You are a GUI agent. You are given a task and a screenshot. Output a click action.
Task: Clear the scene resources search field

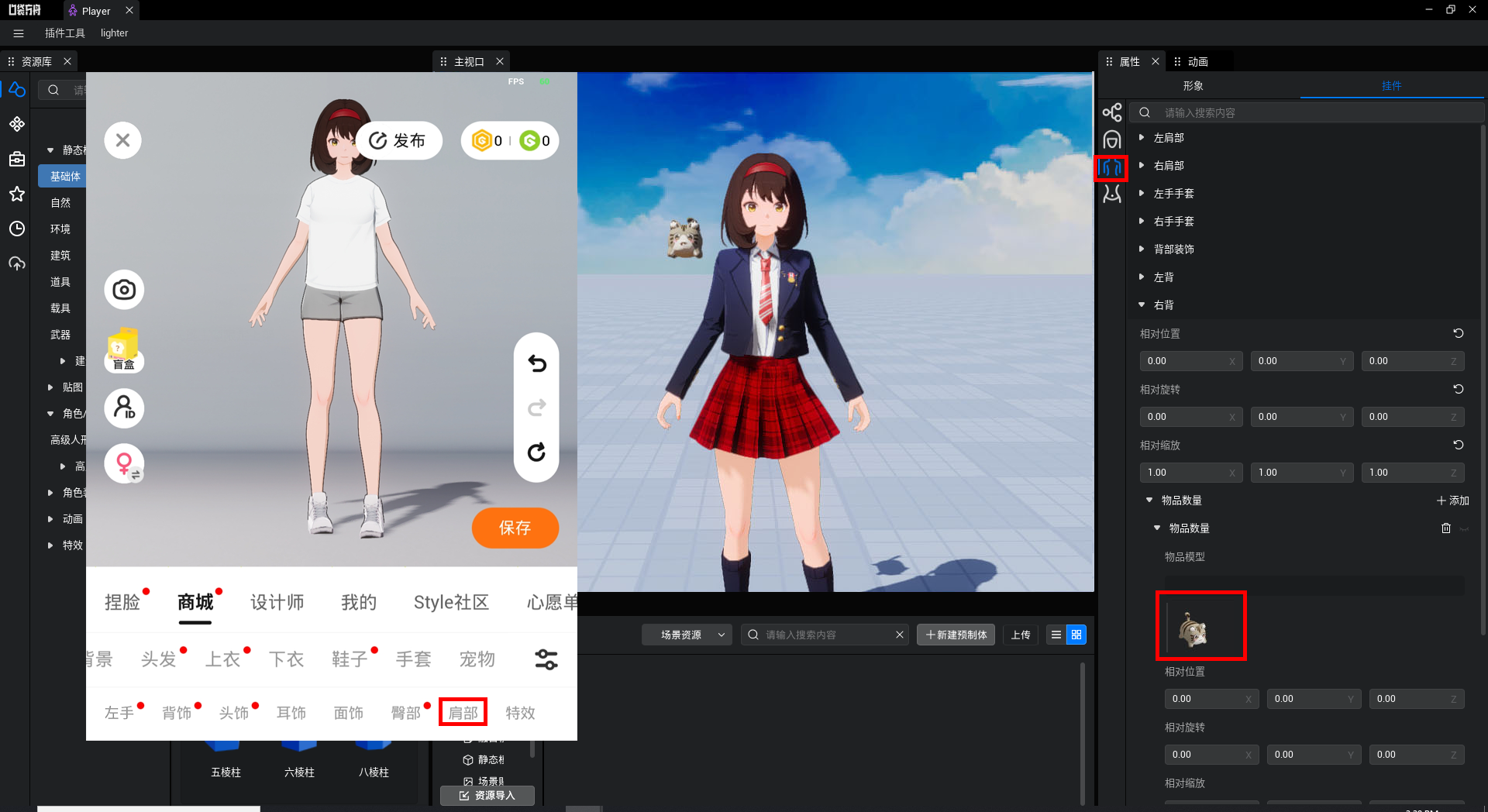click(899, 635)
